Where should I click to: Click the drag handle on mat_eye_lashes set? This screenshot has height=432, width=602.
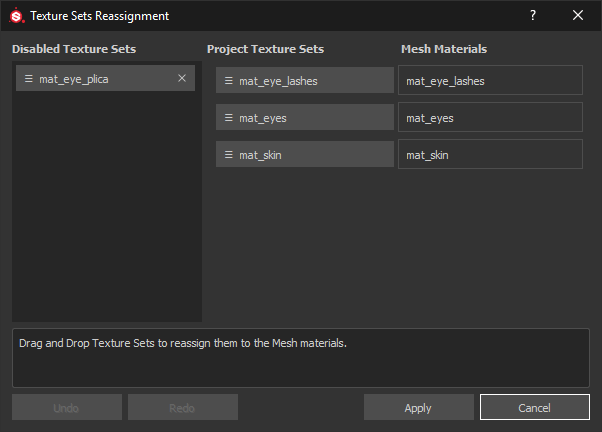[x=229, y=81]
